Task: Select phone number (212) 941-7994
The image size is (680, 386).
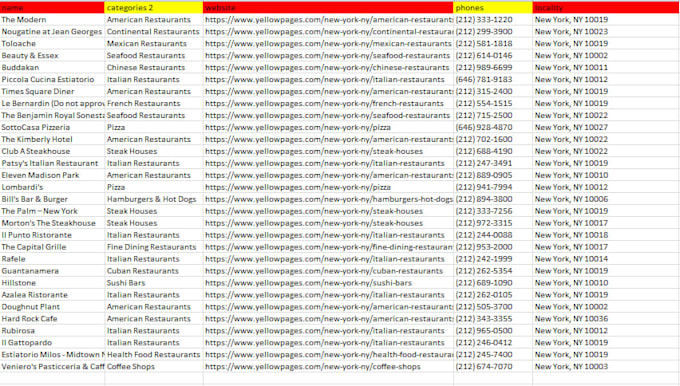Action: point(493,187)
